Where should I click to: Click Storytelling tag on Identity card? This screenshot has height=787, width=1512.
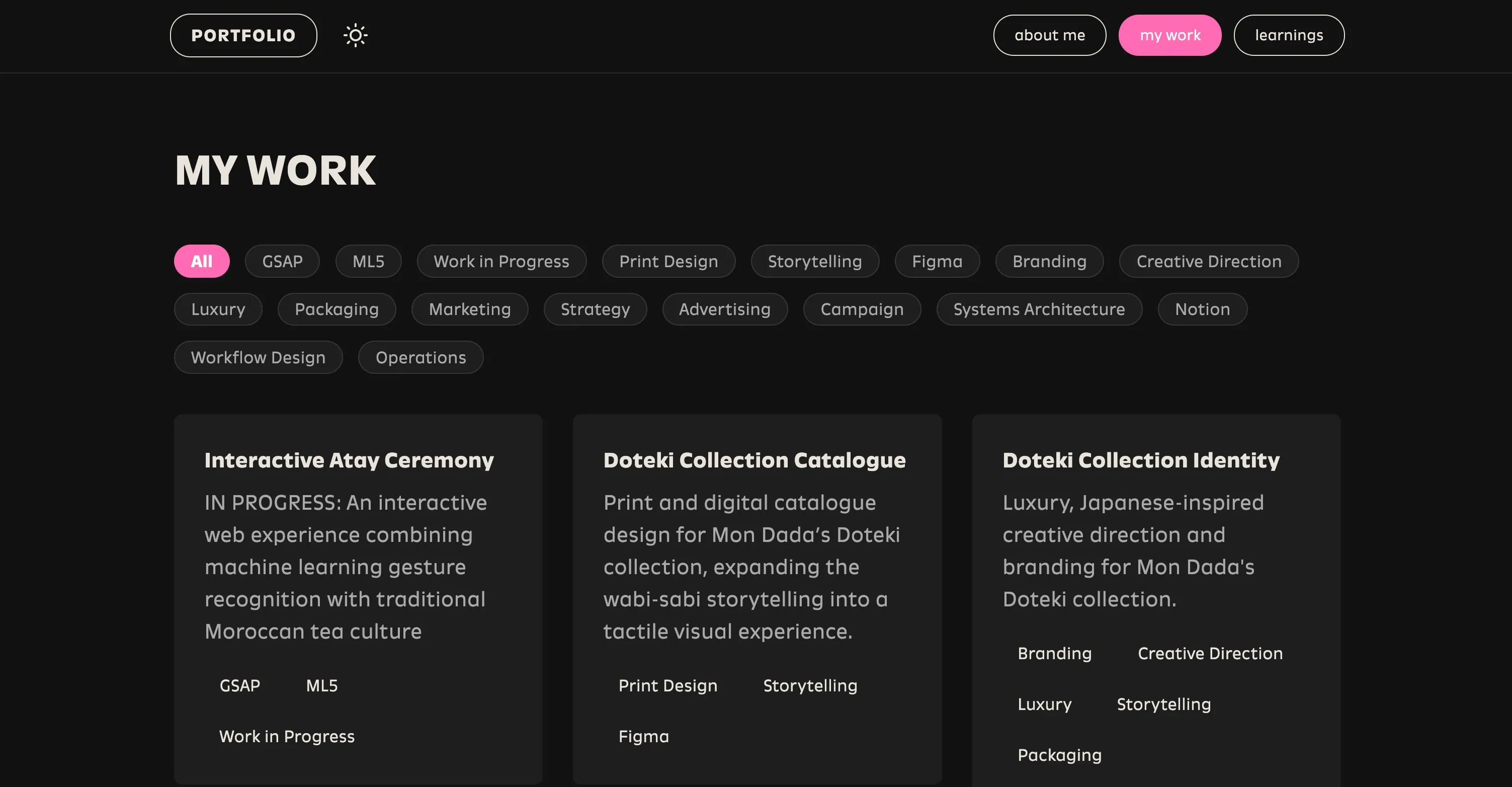point(1164,704)
